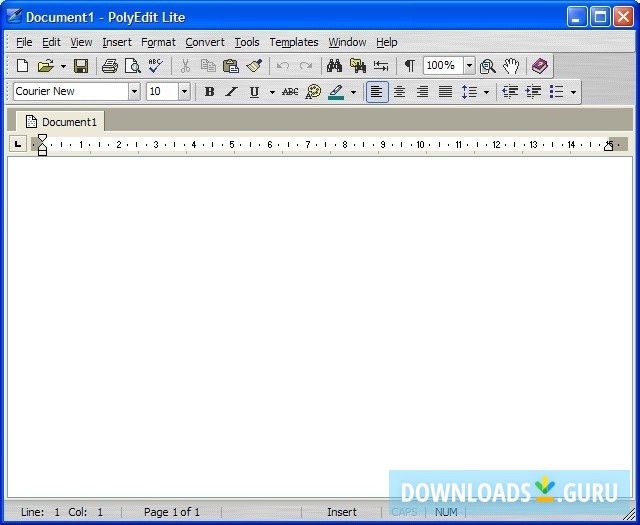Expand the bullet list style arrow
This screenshot has width=640, height=525.
573,92
